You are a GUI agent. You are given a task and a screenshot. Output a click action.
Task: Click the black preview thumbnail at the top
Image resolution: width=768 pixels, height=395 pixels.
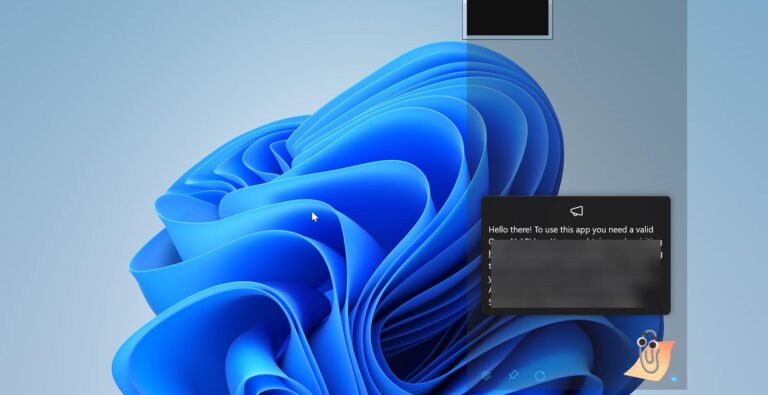(507, 18)
